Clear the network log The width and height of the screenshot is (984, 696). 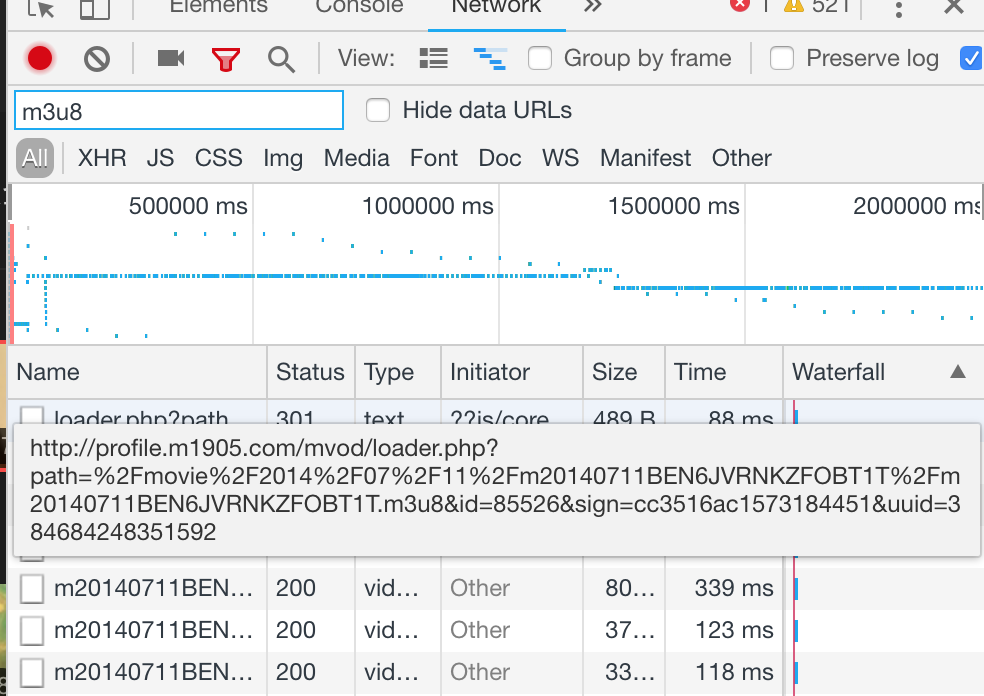pyautogui.click(x=97, y=59)
